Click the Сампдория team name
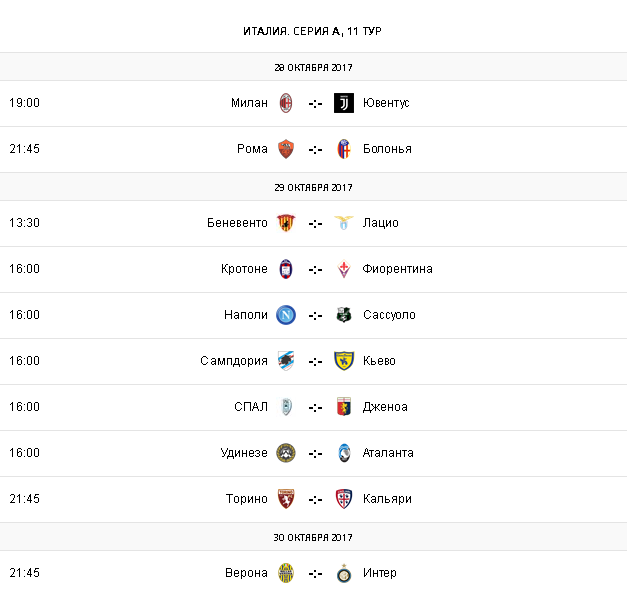This screenshot has height=595, width=627. (234, 361)
